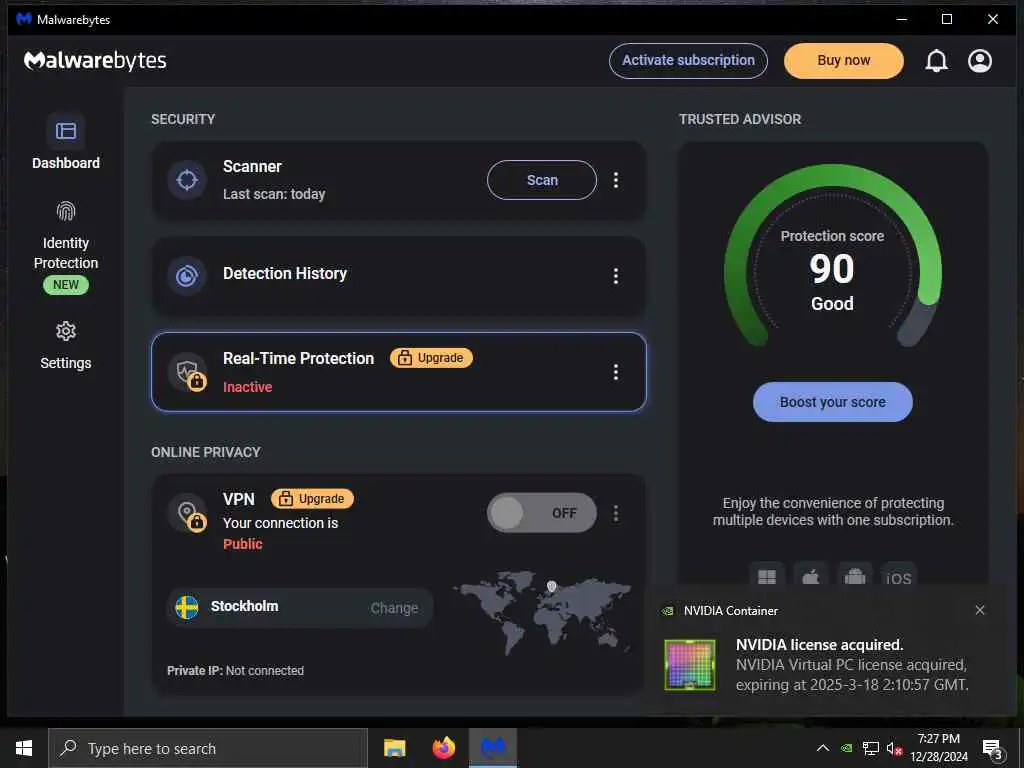This screenshot has width=1024, height=768.
Task: Open the Action Center notifications icon
Action: [993, 748]
